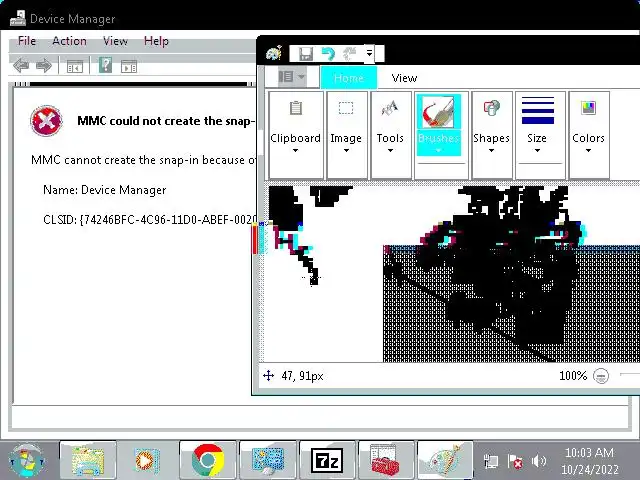Expand the Shapes group
This screenshot has width=640, height=480.
tap(492, 135)
